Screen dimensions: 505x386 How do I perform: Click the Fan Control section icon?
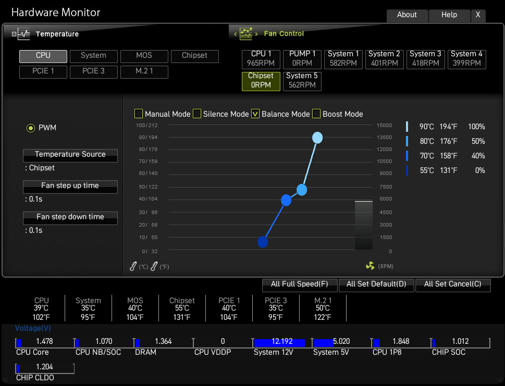246,34
